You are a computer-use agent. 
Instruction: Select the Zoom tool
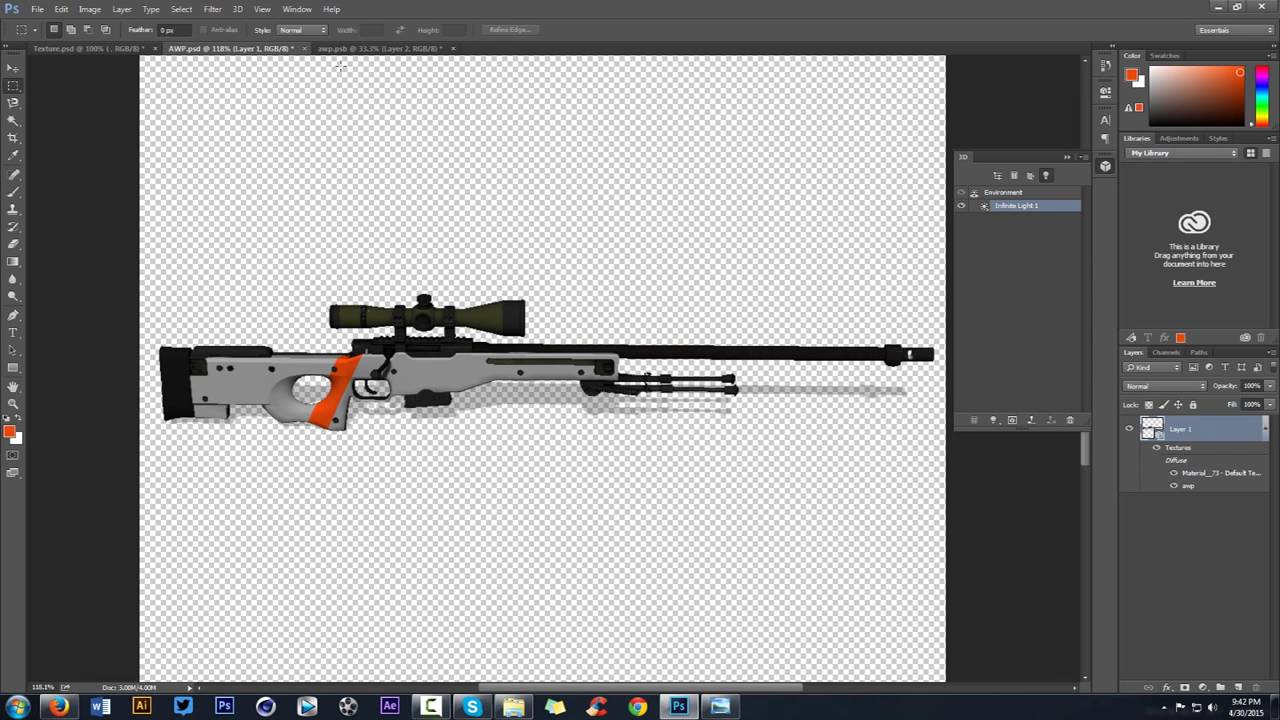click(x=13, y=403)
